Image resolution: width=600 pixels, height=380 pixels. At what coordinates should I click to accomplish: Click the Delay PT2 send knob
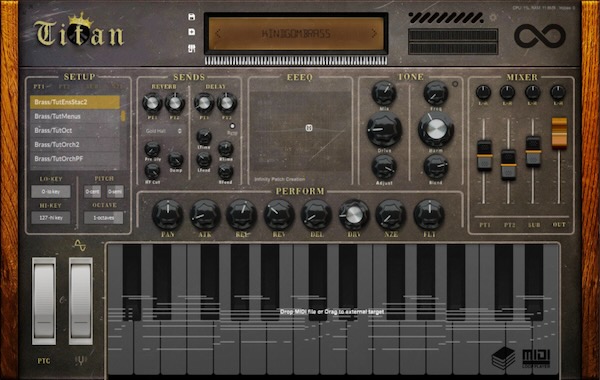227,103
